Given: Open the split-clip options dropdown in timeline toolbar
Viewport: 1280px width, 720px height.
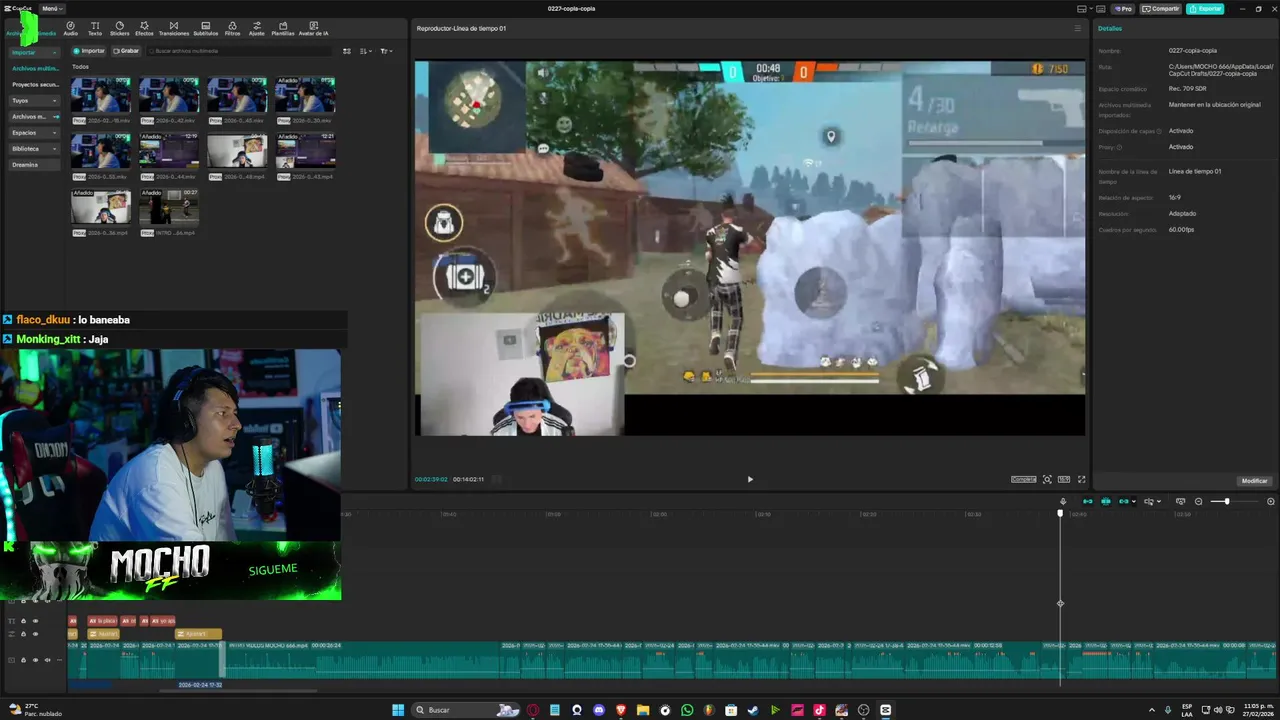Looking at the screenshot, I should [x=1159, y=501].
